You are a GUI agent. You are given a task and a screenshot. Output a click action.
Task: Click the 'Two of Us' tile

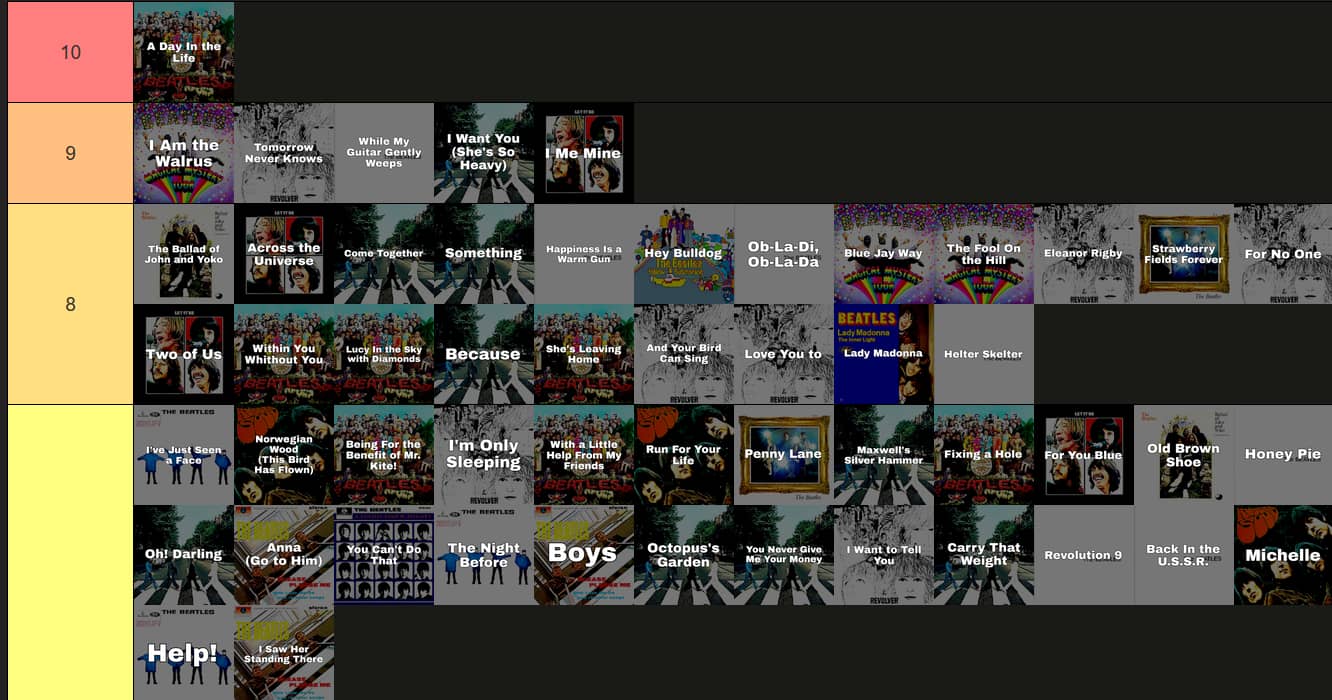click(x=184, y=354)
